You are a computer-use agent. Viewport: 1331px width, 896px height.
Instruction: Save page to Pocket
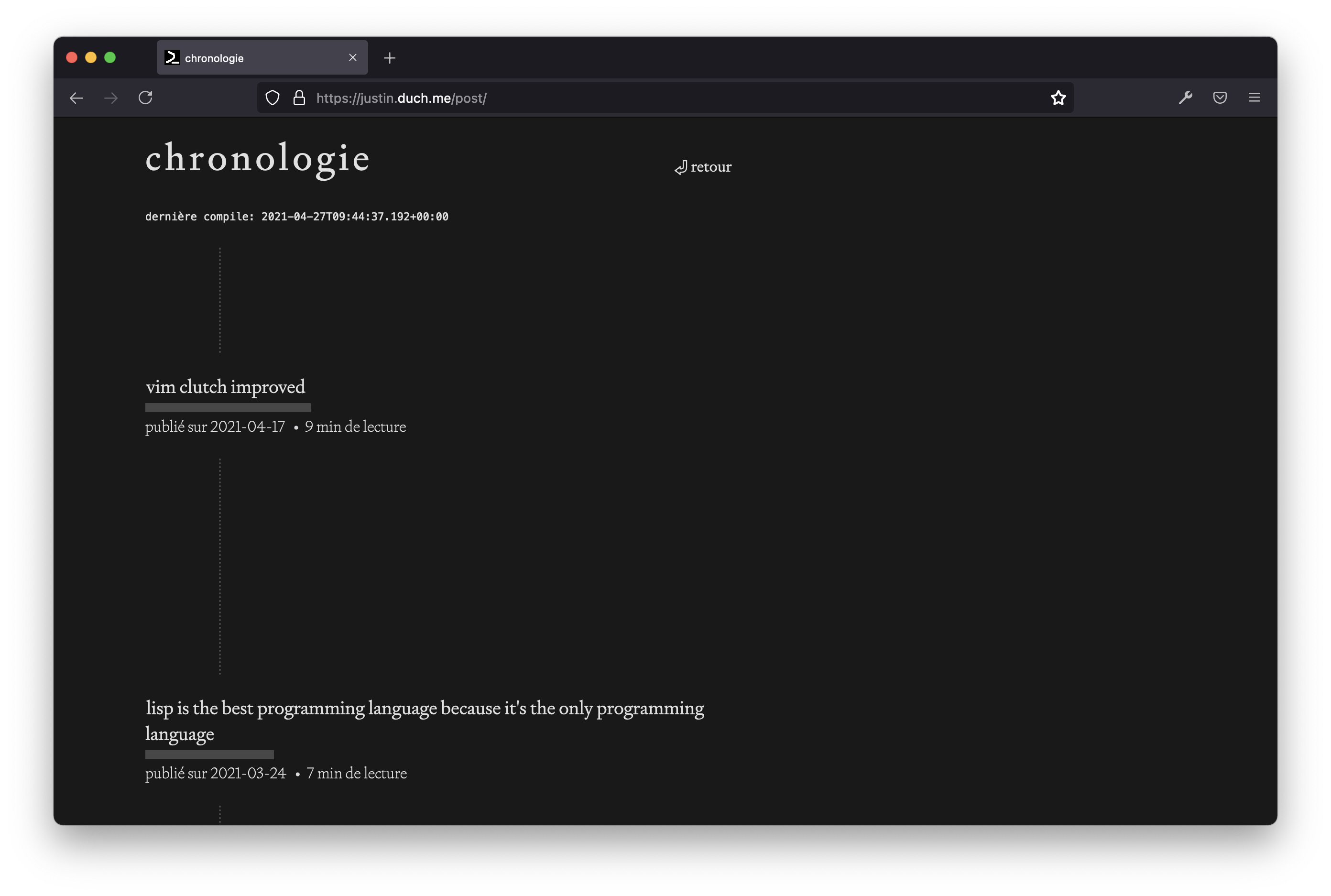tap(1220, 98)
